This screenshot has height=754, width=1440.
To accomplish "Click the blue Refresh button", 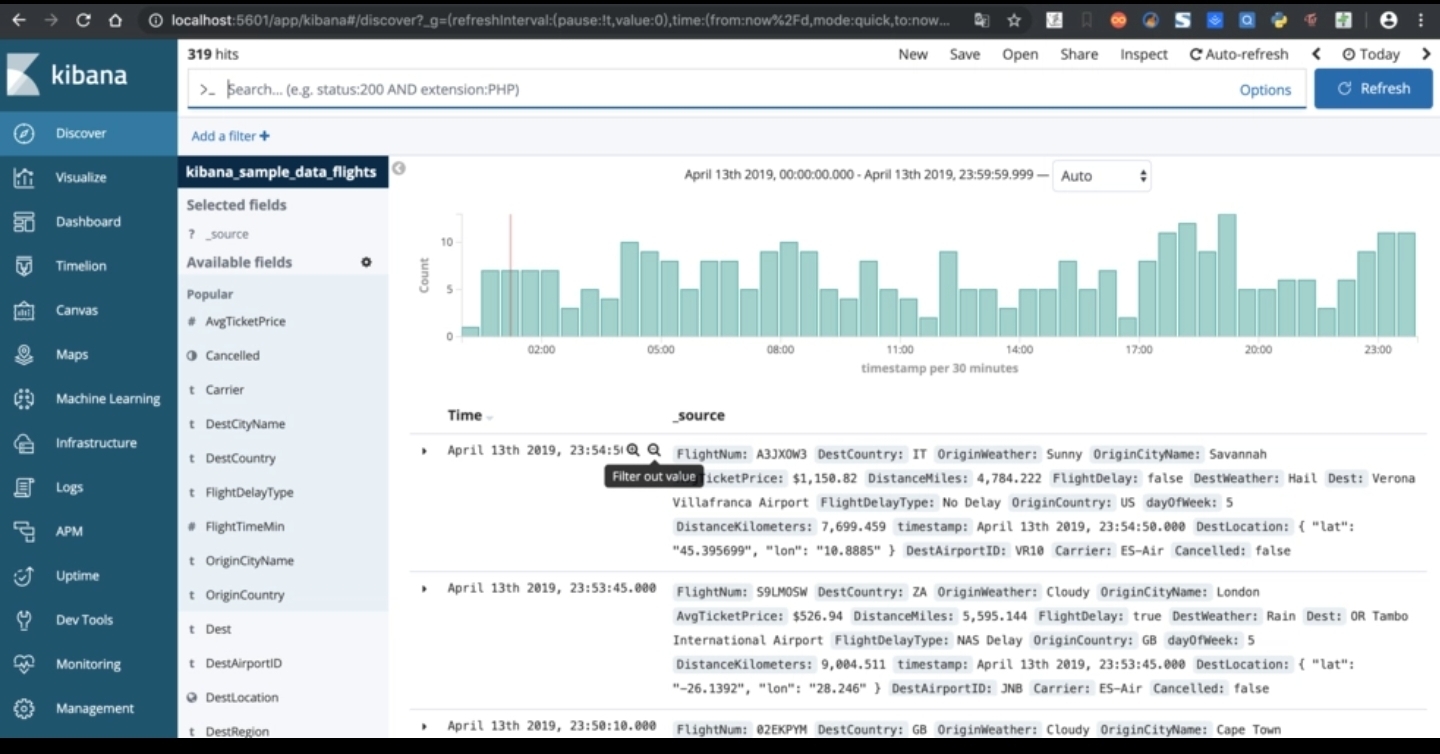I will 1373,89.
